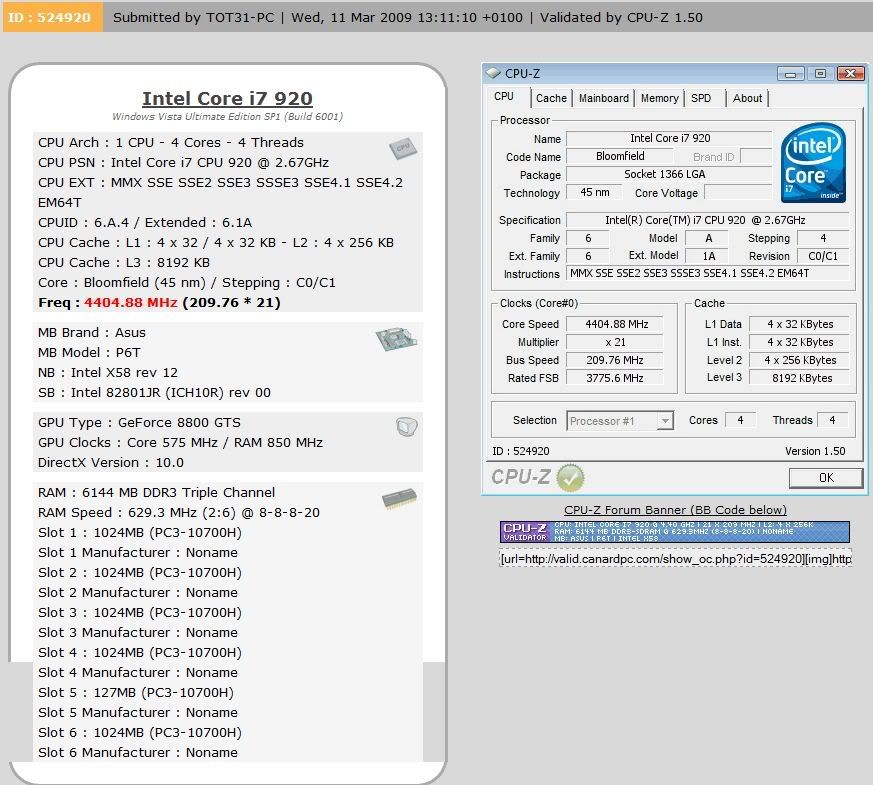This screenshot has height=785, width=873.
Task: Click the red Freq 4404.88 MHz text
Action: click(x=130, y=303)
